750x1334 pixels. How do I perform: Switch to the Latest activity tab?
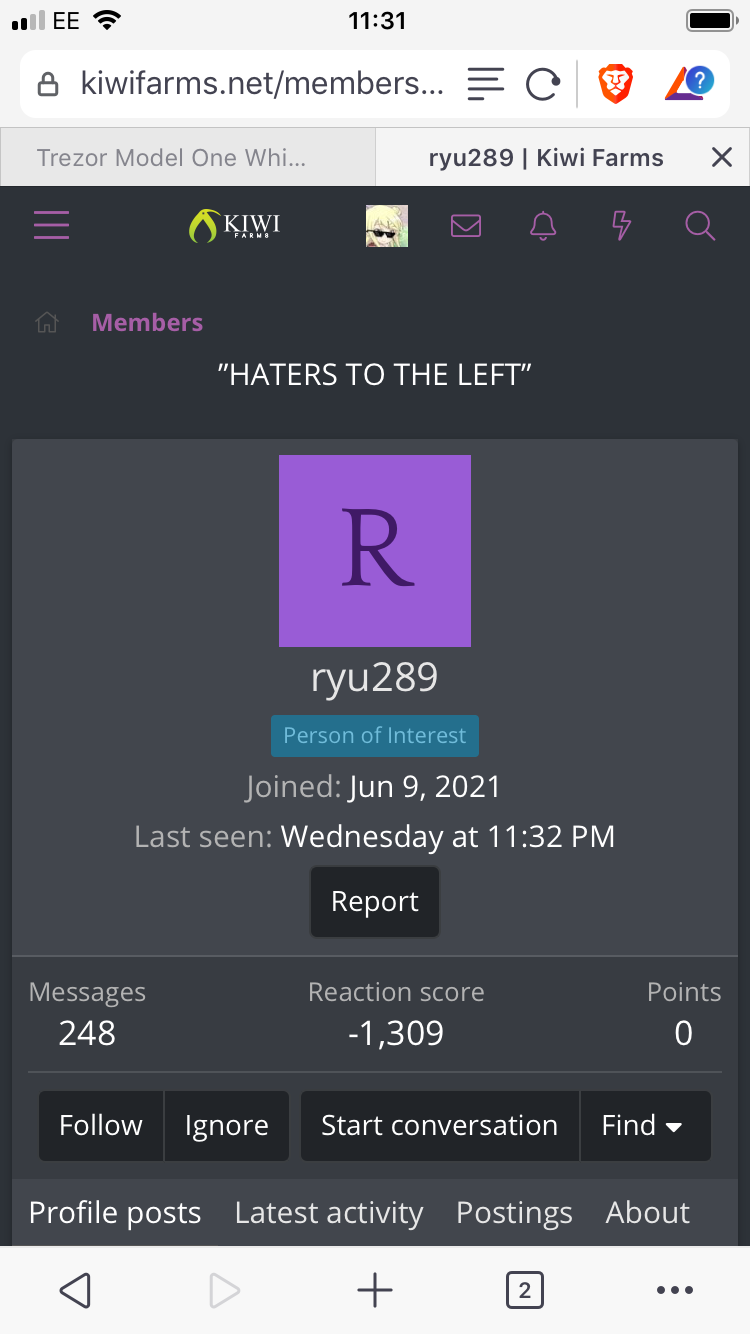coord(329,1212)
